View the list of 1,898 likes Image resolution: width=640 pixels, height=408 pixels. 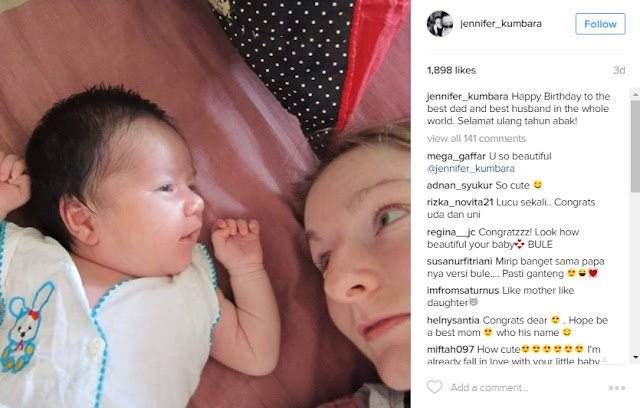pyautogui.click(x=451, y=71)
